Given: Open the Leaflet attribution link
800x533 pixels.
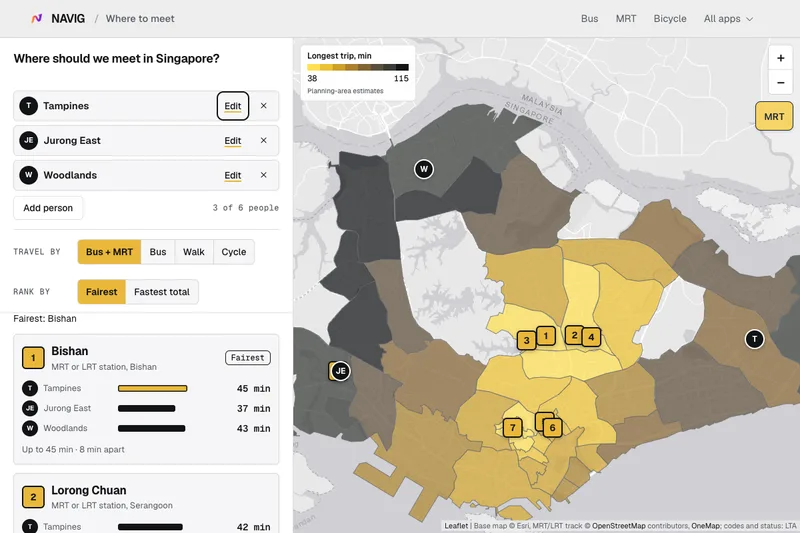Looking at the screenshot, I should click(x=456, y=526).
